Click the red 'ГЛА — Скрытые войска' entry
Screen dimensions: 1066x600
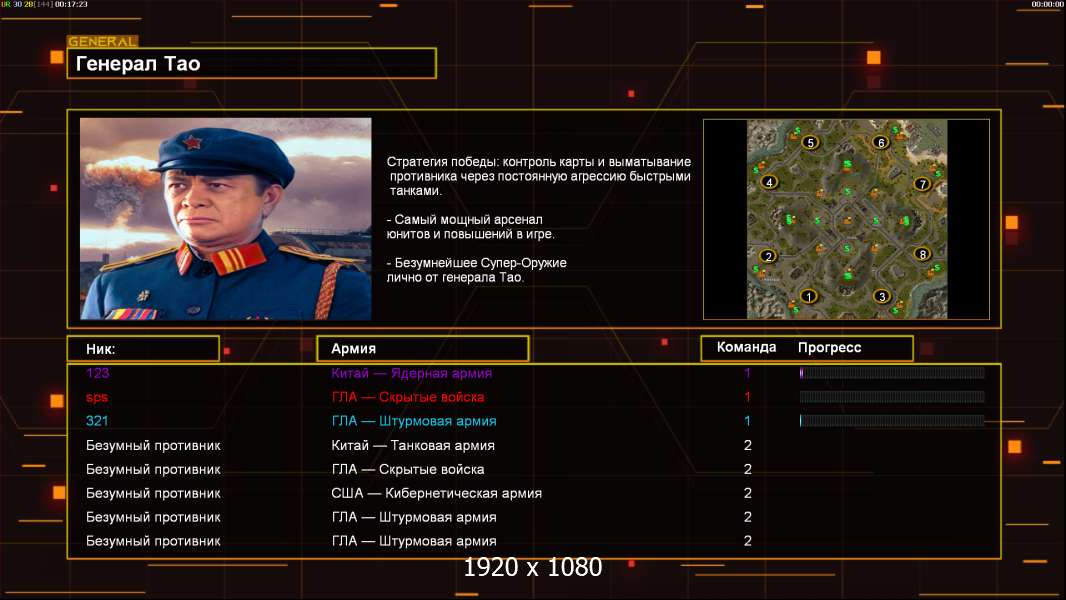(408, 397)
